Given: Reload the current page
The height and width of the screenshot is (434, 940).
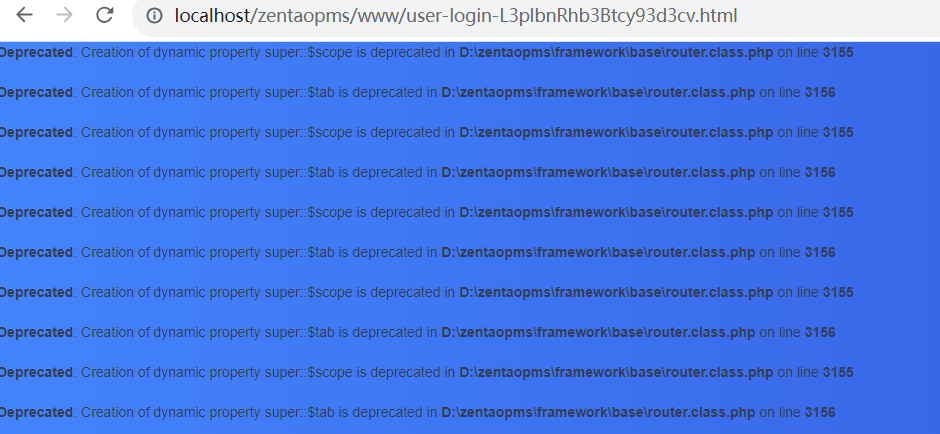Looking at the screenshot, I should [x=104, y=15].
